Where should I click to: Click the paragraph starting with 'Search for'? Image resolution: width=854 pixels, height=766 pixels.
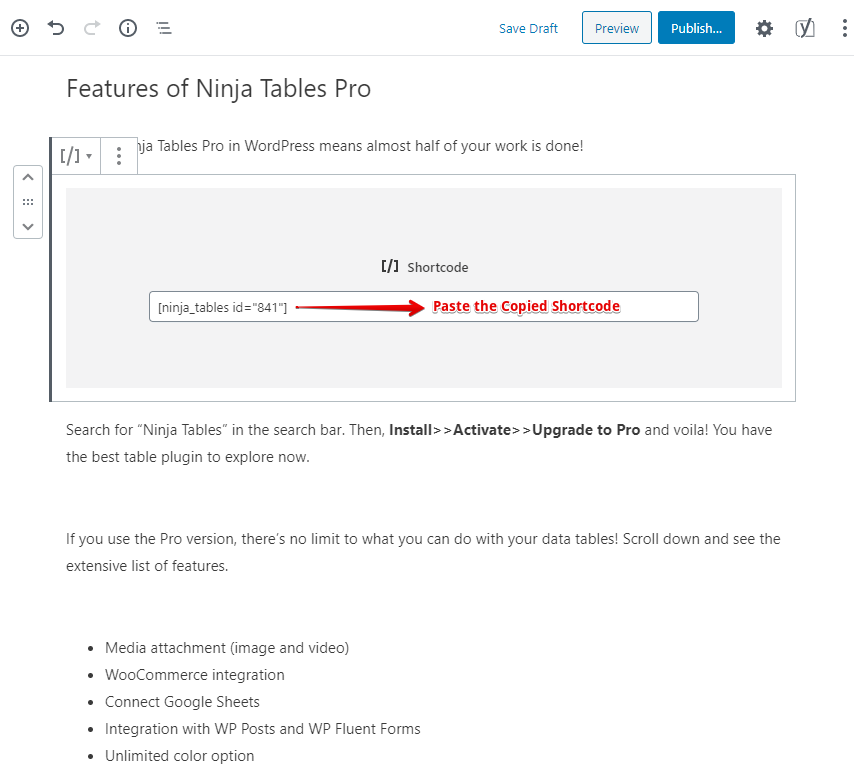[419, 443]
